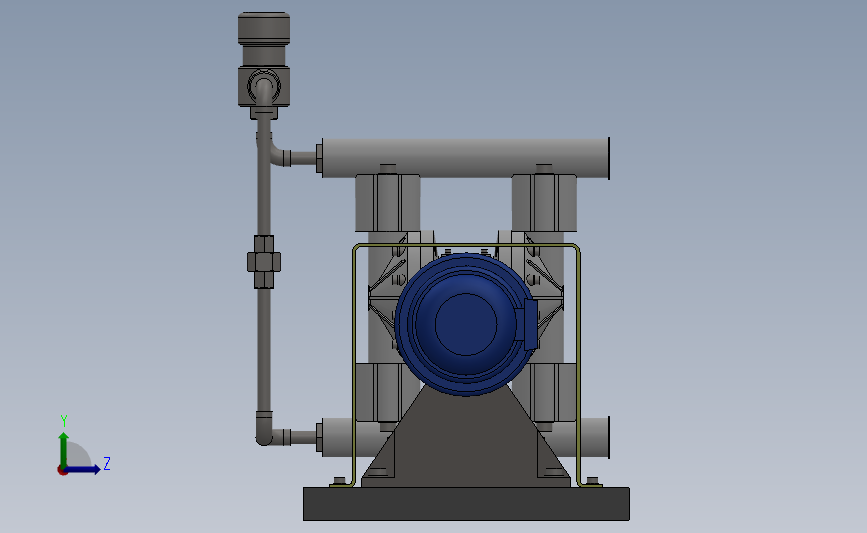This screenshot has height=533, width=867.
Task: Click the upper horizontal manifold pipe
Action: point(466,158)
